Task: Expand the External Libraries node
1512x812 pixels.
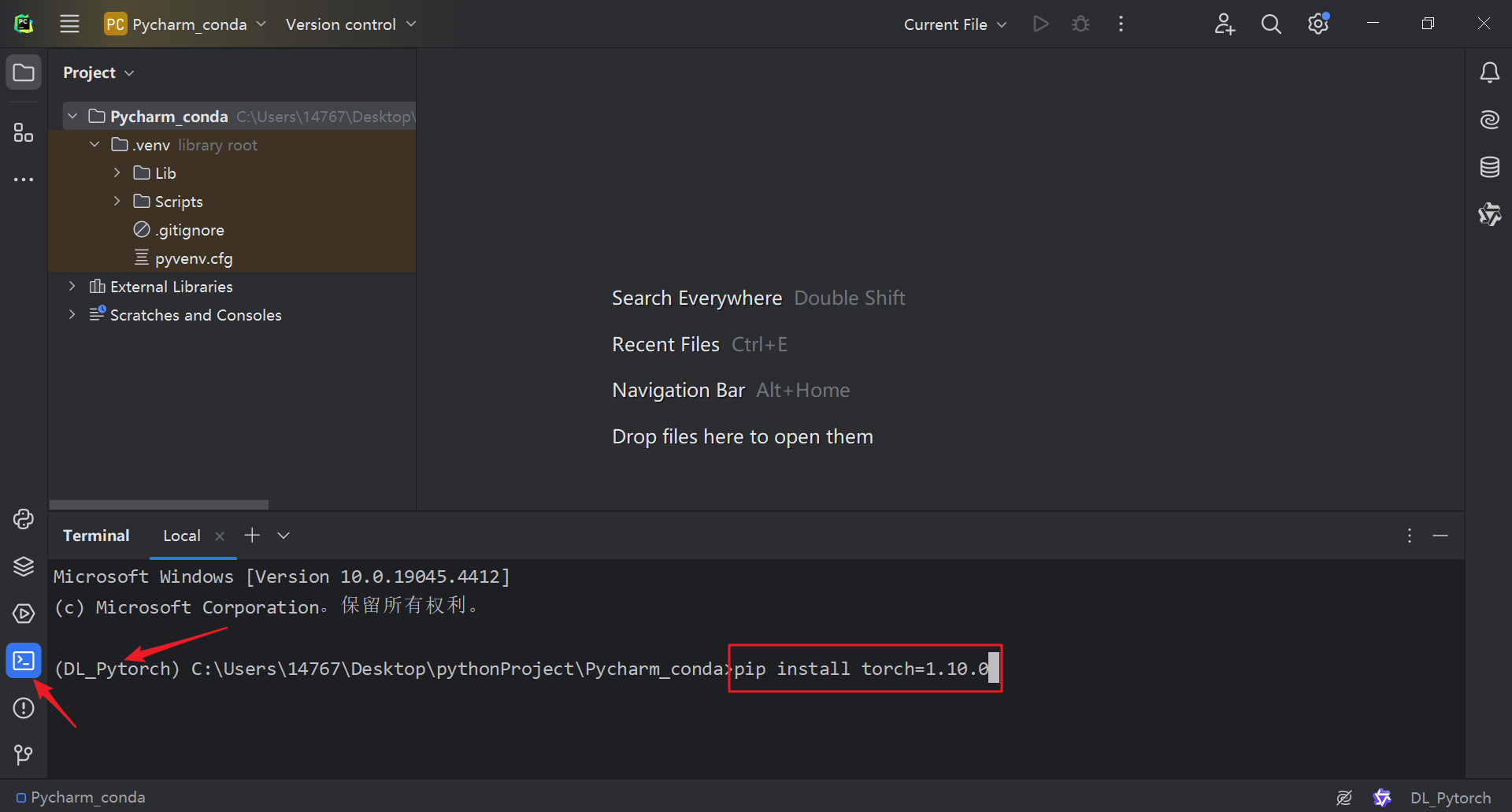Action: coord(72,287)
